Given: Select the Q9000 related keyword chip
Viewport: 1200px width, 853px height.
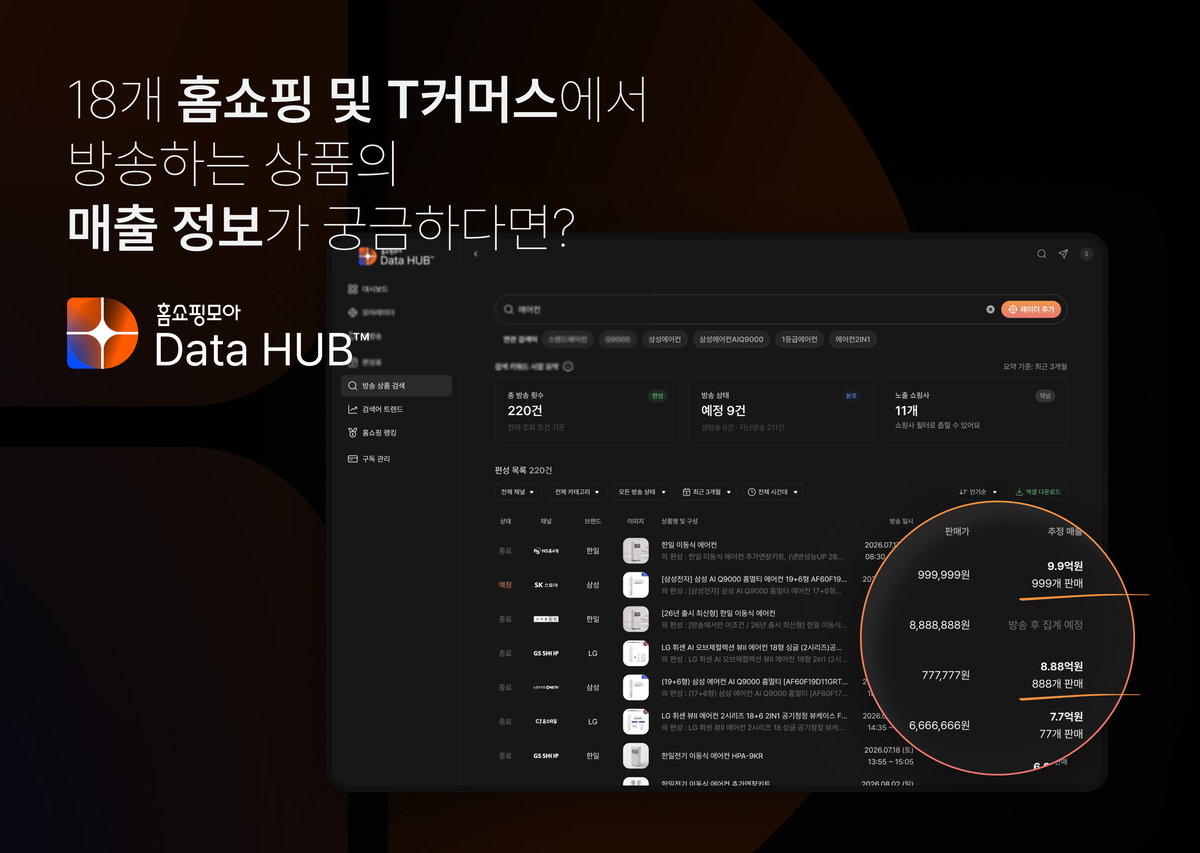Looking at the screenshot, I should (x=617, y=339).
